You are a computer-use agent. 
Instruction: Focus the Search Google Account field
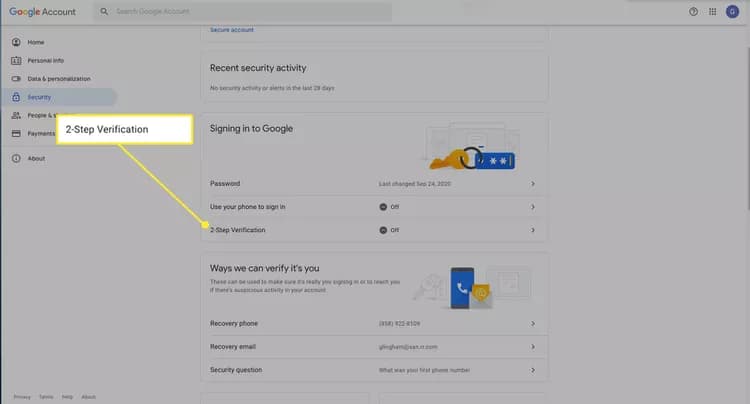(x=243, y=11)
